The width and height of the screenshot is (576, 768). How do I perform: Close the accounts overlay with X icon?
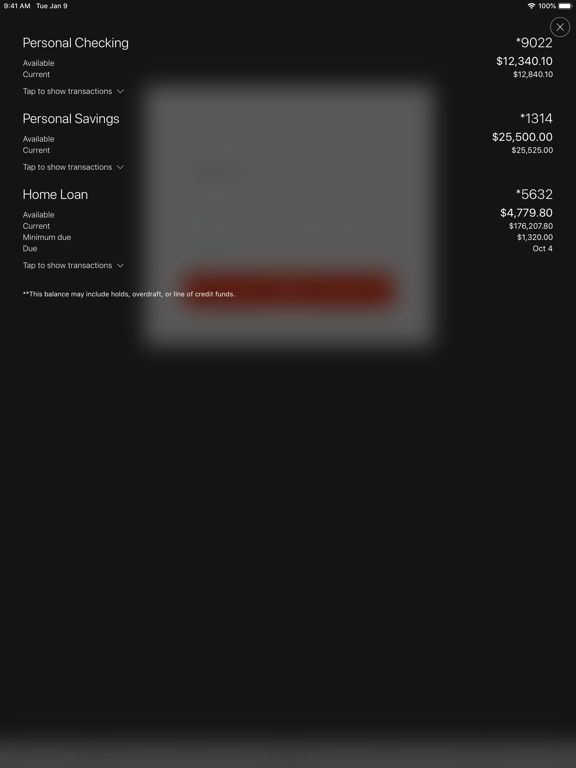560,27
